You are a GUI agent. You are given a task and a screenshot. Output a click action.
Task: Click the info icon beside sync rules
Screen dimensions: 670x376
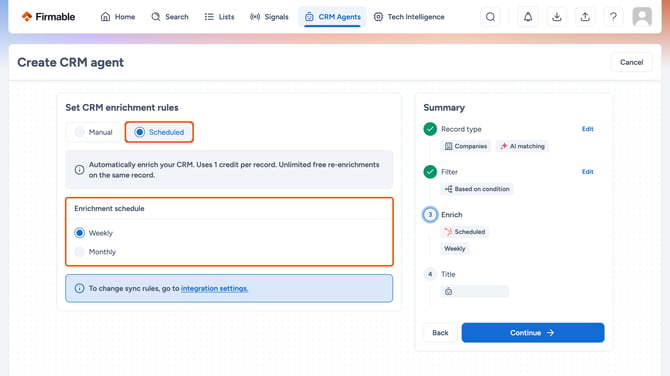(79, 288)
